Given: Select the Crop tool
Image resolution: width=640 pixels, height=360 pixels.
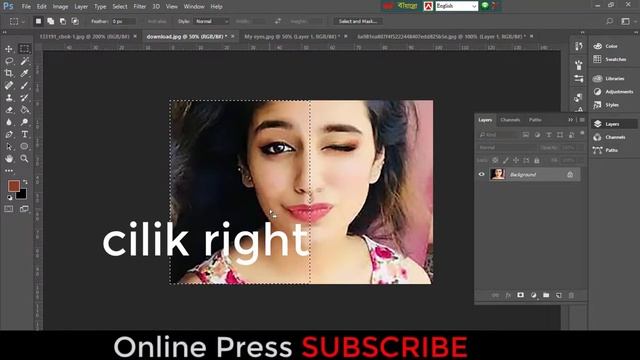Looking at the screenshot, I should click(x=9, y=73).
